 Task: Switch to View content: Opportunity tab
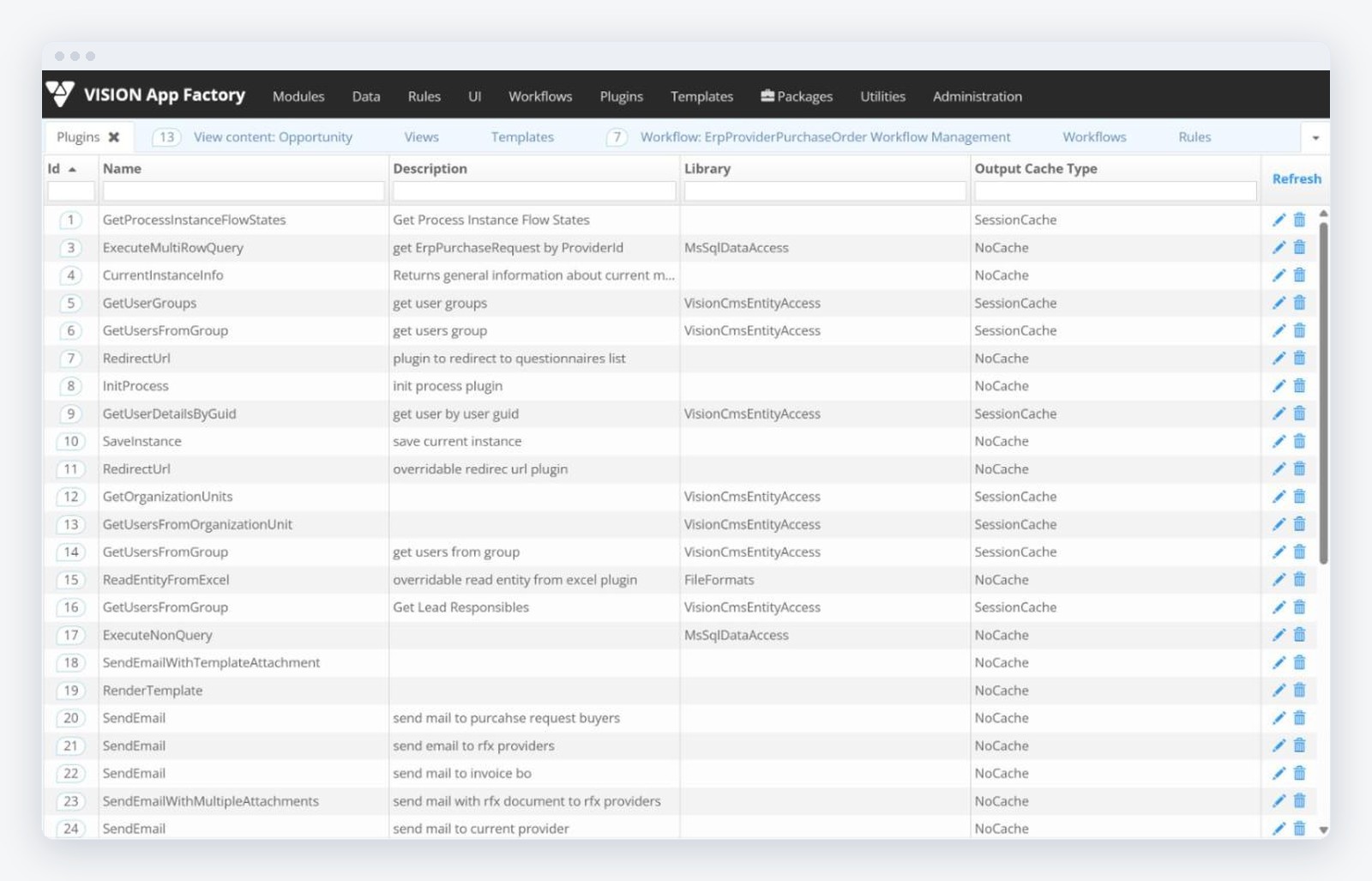pos(273,136)
